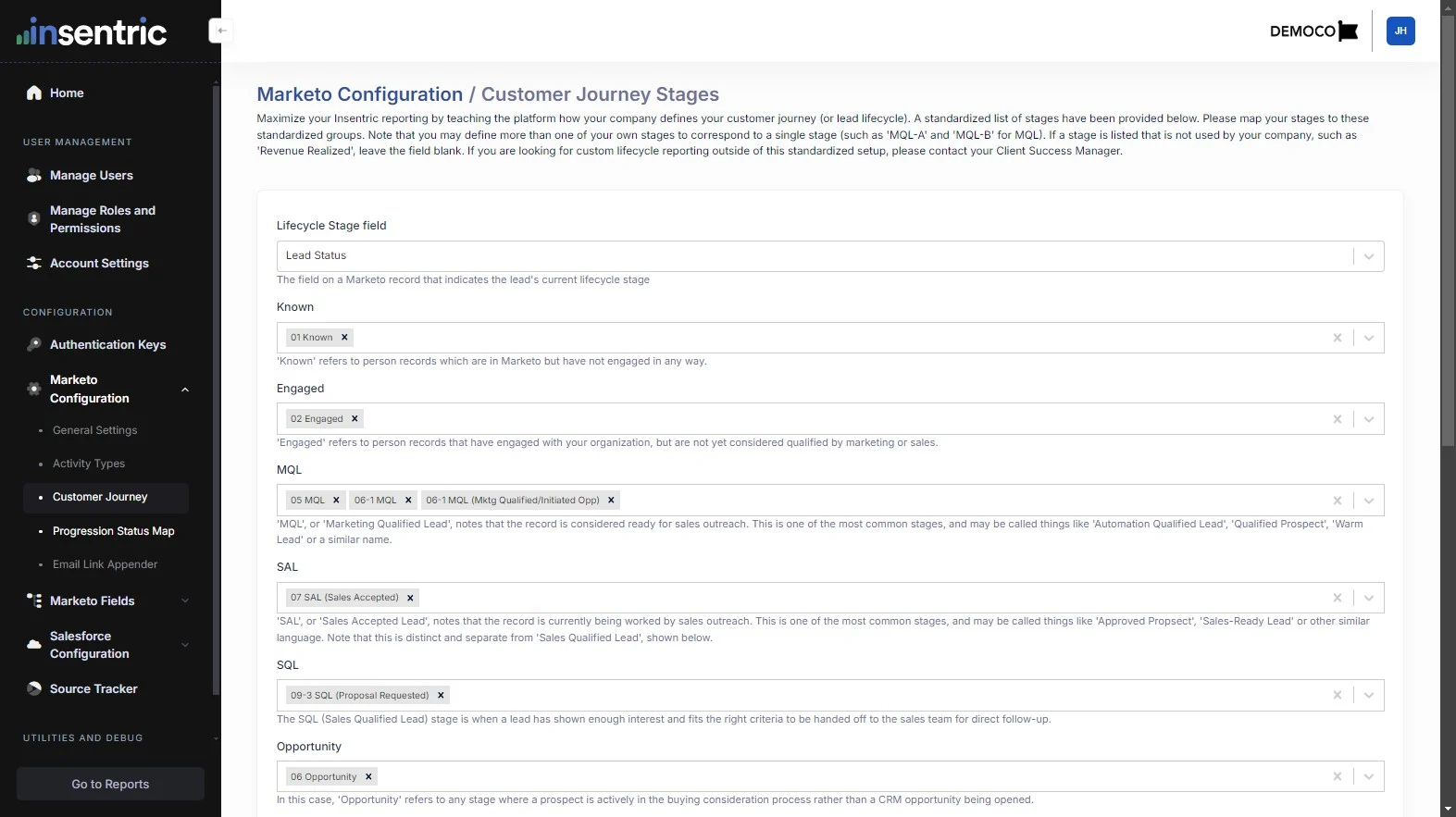The width and height of the screenshot is (1456, 817).
Task: Clear all values in SQL field
Action: click(1338, 696)
